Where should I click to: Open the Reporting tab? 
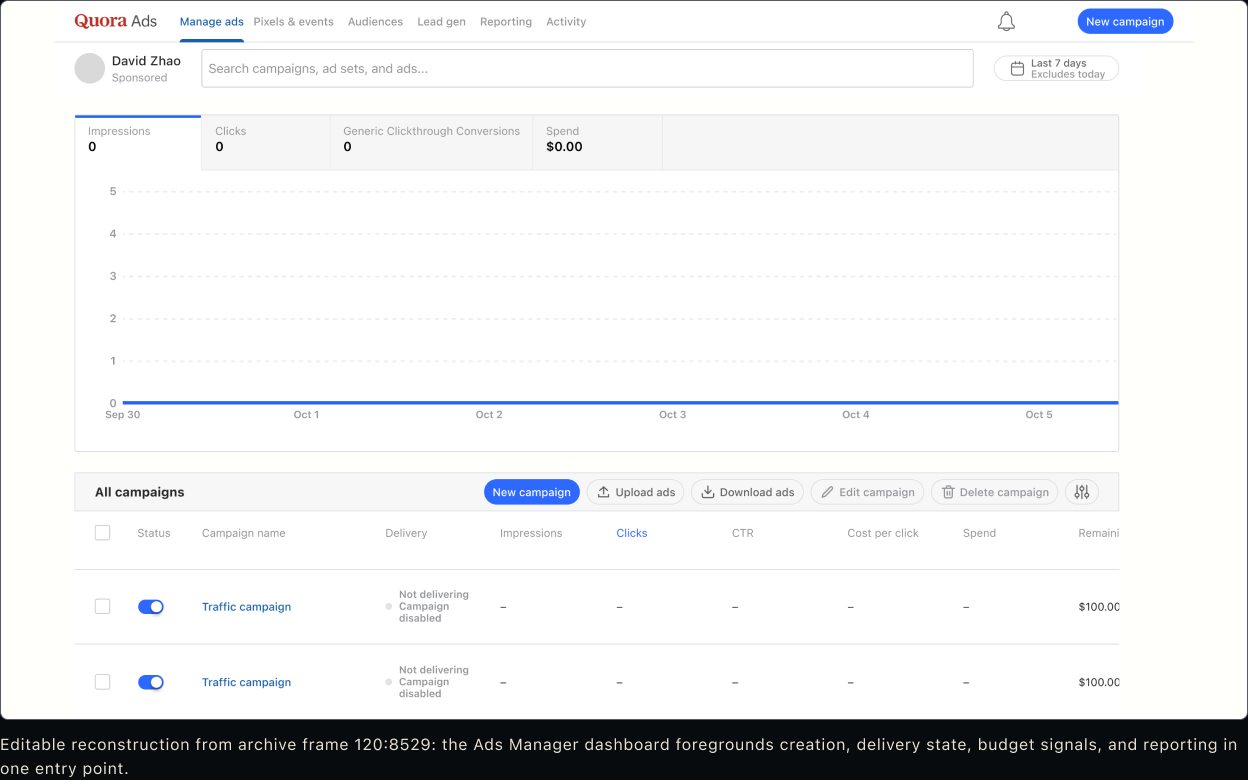pos(506,22)
